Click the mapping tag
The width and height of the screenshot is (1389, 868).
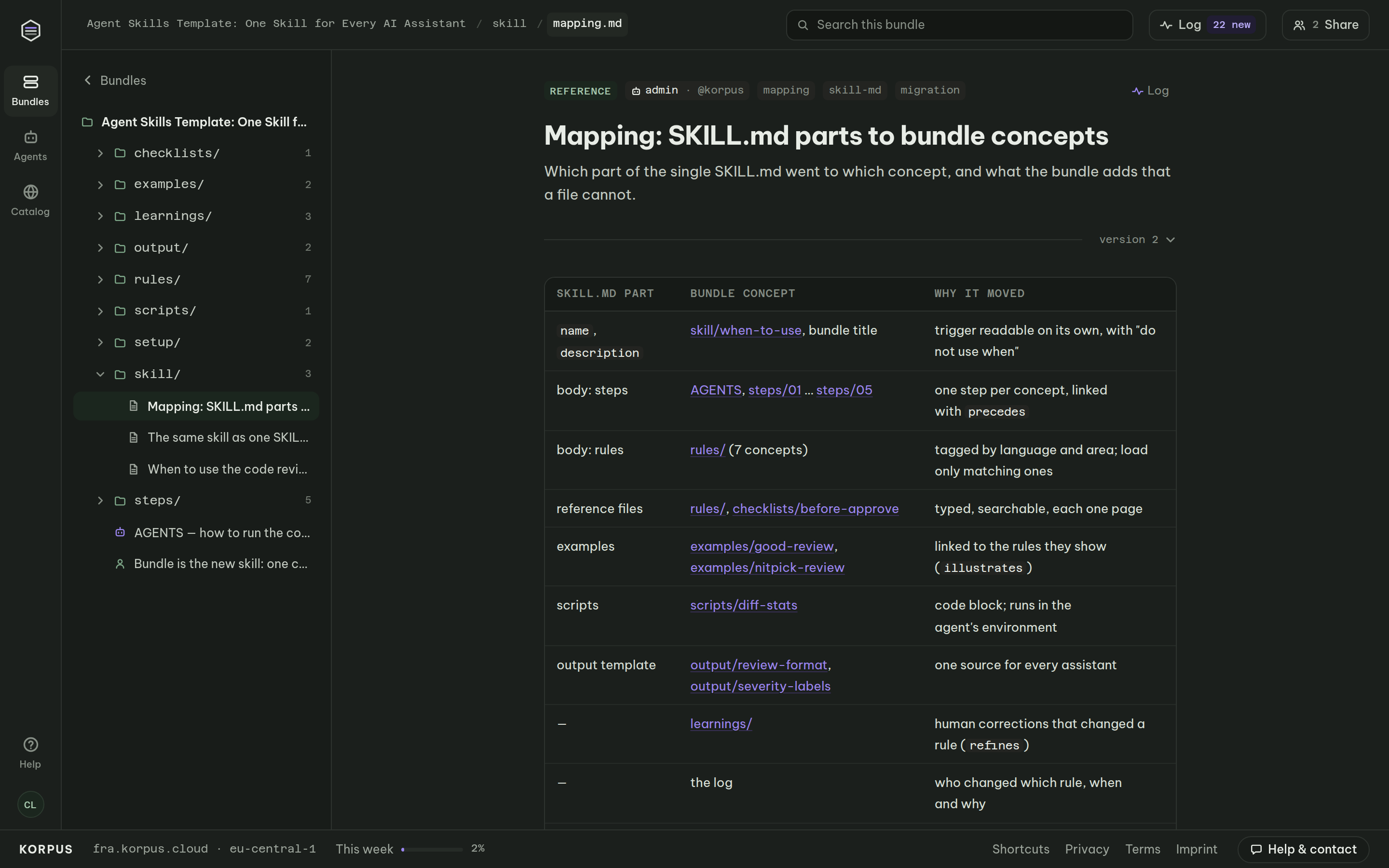tap(786, 90)
